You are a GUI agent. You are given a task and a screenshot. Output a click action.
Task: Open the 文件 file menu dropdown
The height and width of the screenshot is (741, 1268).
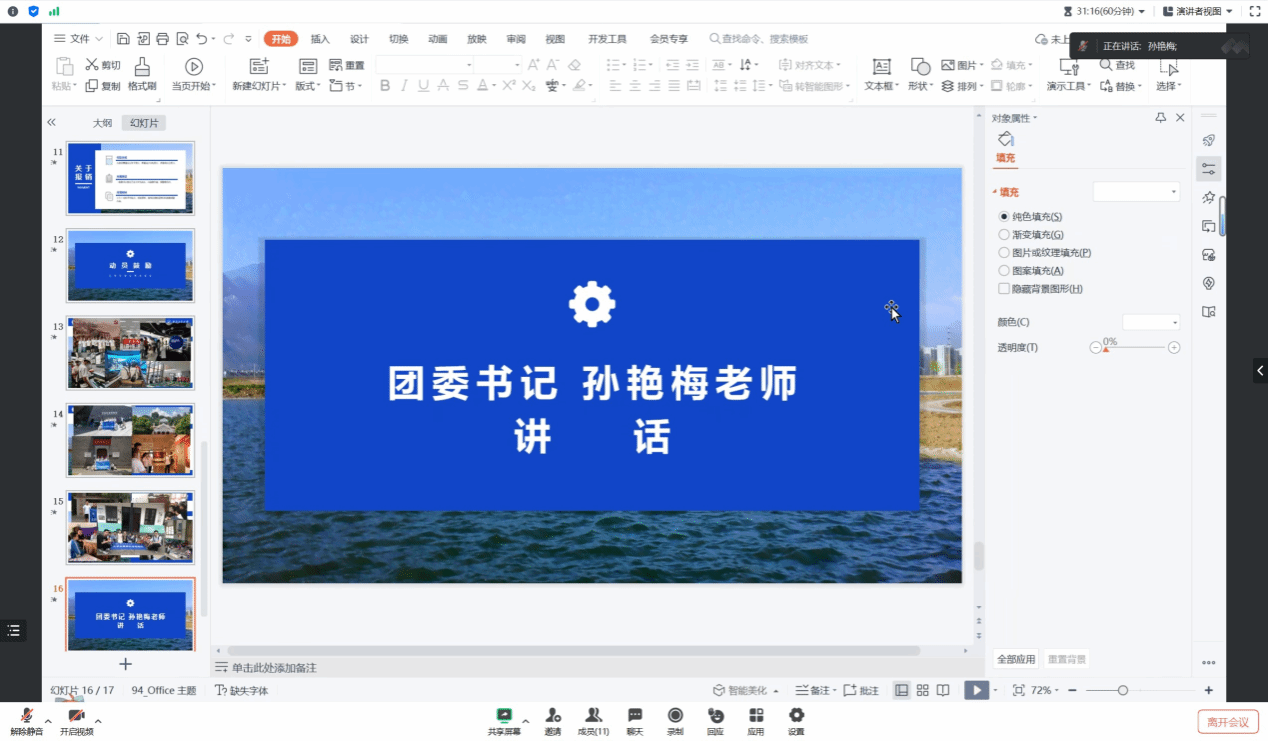coord(79,39)
